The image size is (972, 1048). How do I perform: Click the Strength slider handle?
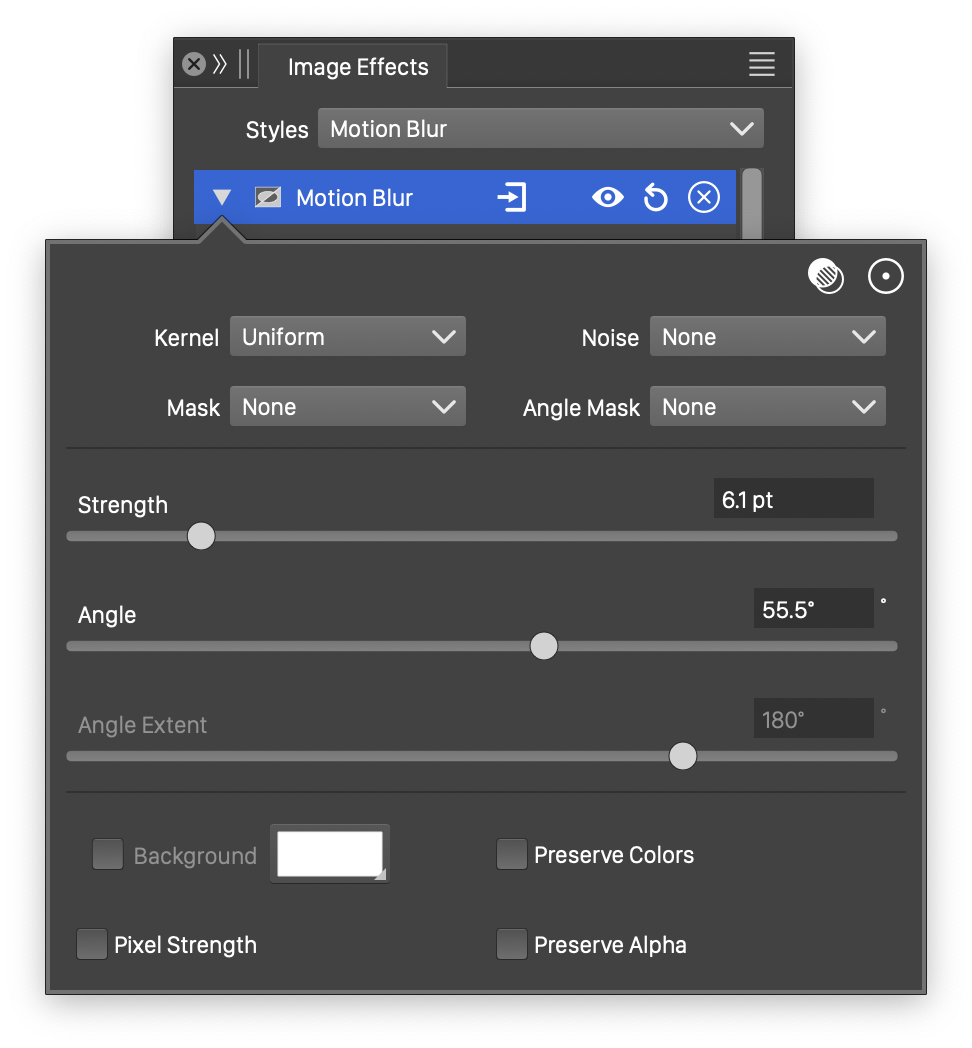click(201, 536)
